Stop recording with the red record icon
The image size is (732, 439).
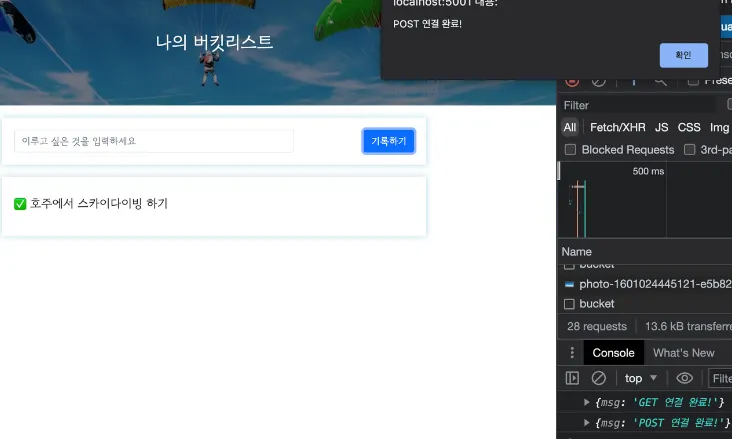pyautogui.click(x=572, y=80)
